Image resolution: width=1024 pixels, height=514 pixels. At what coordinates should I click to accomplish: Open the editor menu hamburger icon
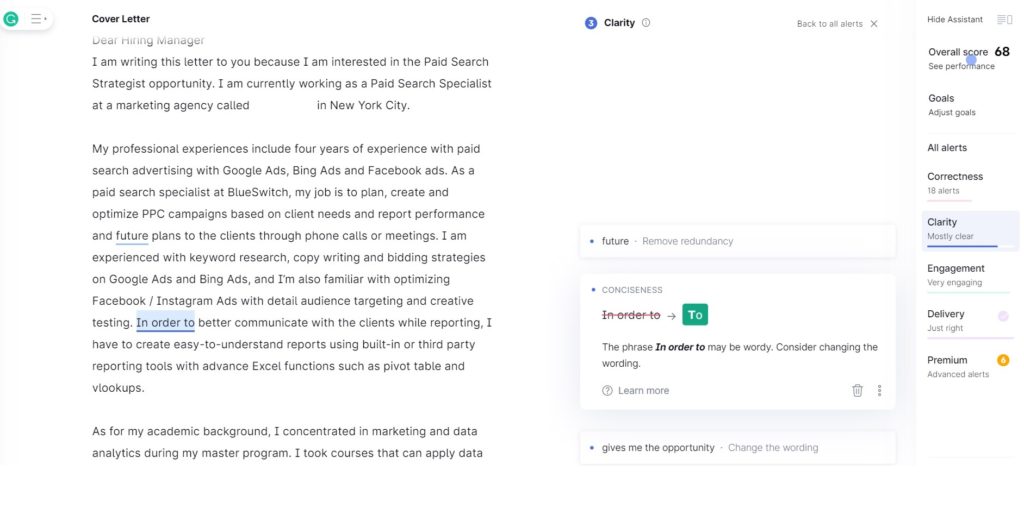click(38, 19)
